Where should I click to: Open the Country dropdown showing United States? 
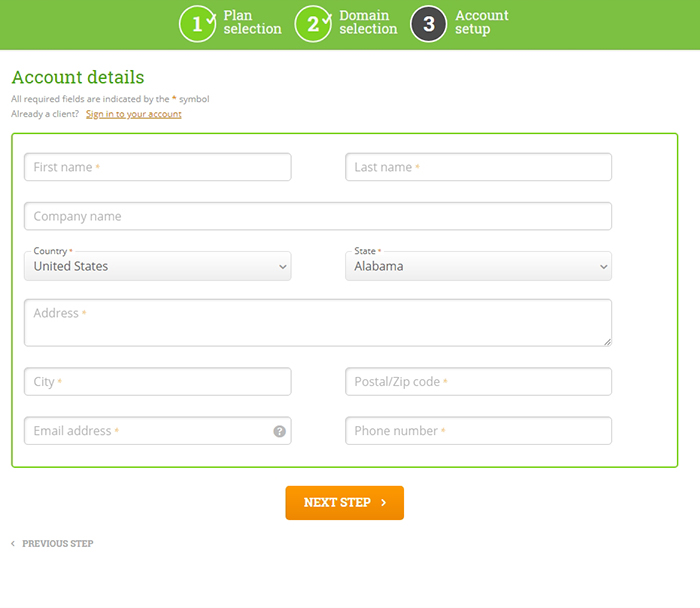tap(158, 266)
